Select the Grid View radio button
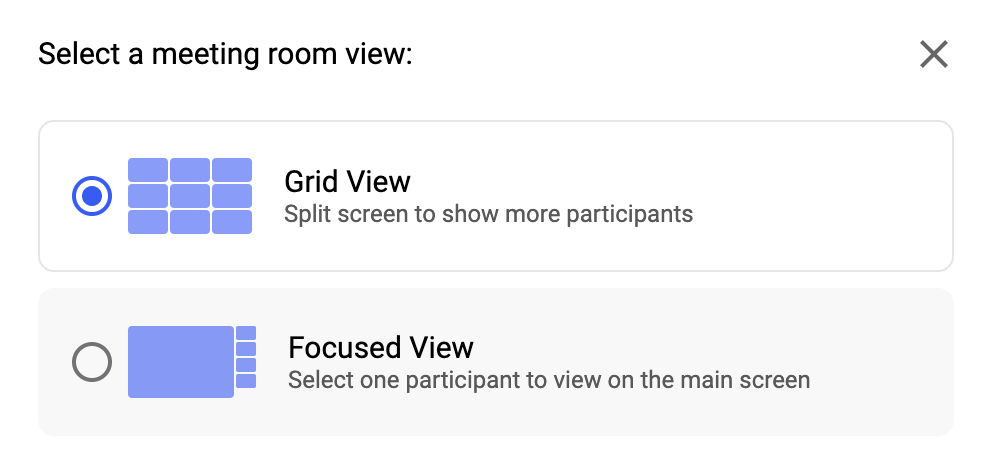 coord(92,196)
